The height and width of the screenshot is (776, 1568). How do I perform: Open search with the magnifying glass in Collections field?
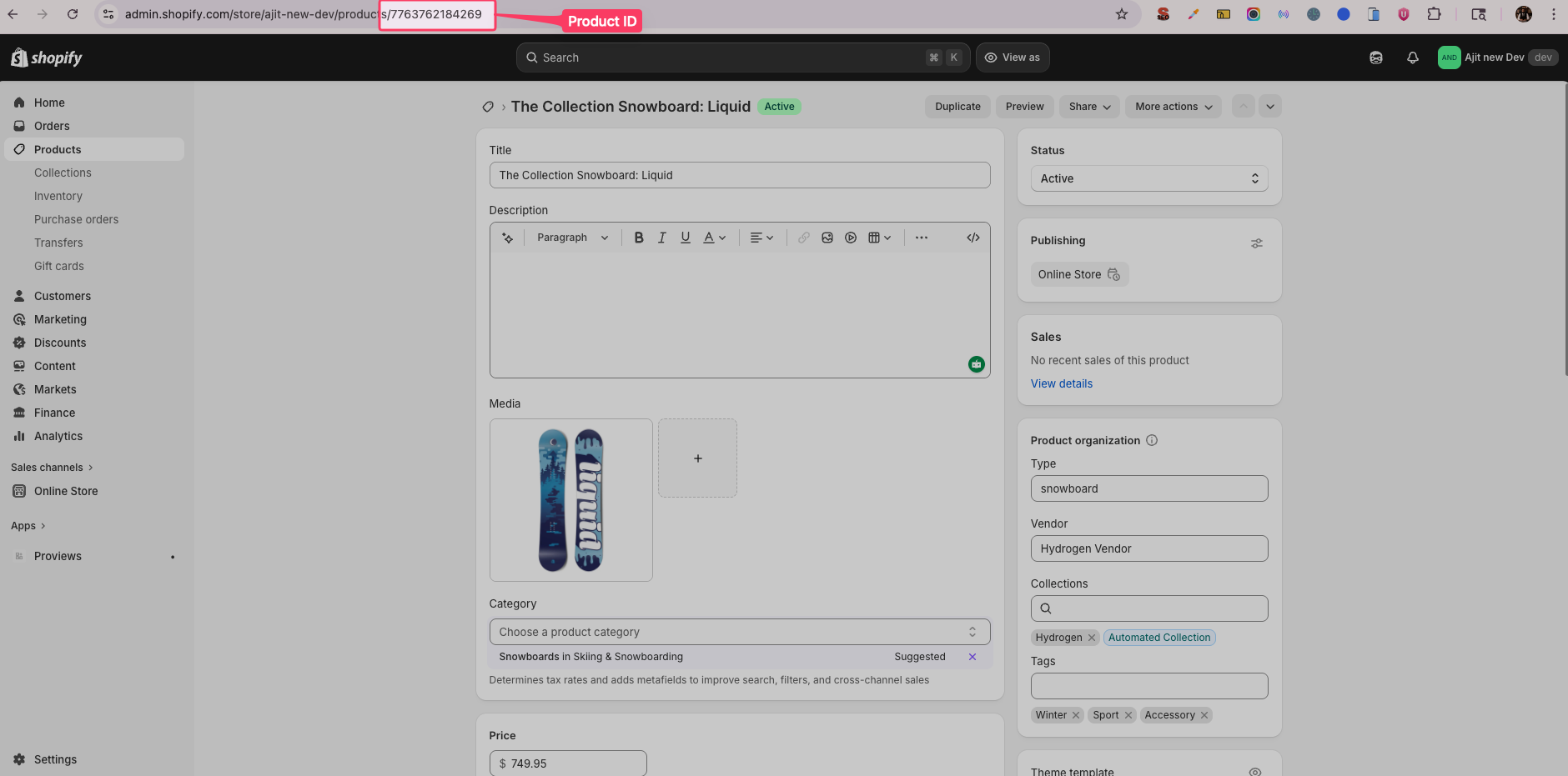point(1046,608)
